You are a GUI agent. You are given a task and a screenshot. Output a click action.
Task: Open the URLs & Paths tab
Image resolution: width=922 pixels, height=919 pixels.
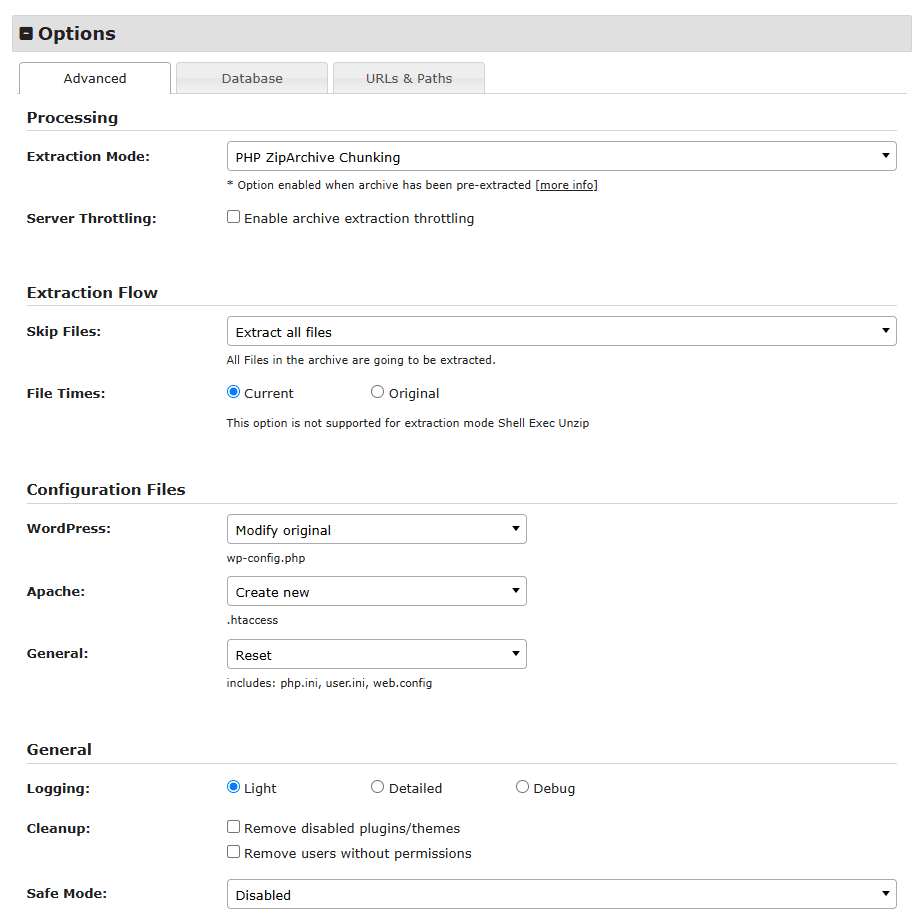[x=409, y=78]
